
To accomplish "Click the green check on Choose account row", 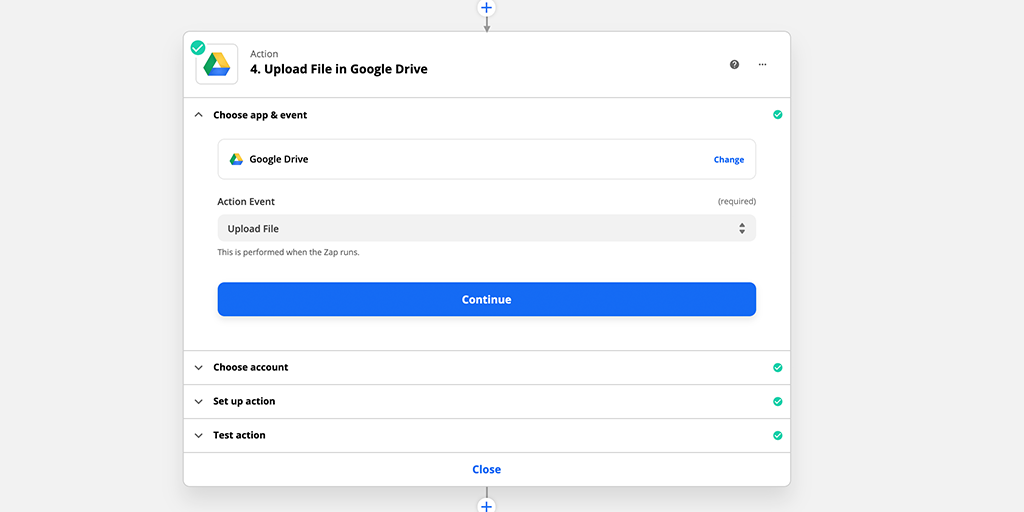I will (x=778, y=367).
